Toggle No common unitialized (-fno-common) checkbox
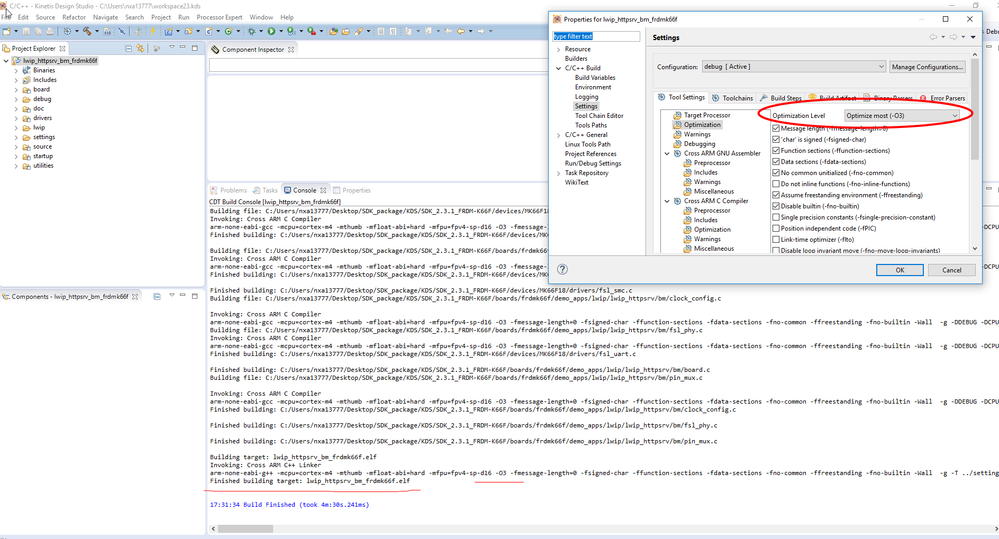 coord(776,173)
